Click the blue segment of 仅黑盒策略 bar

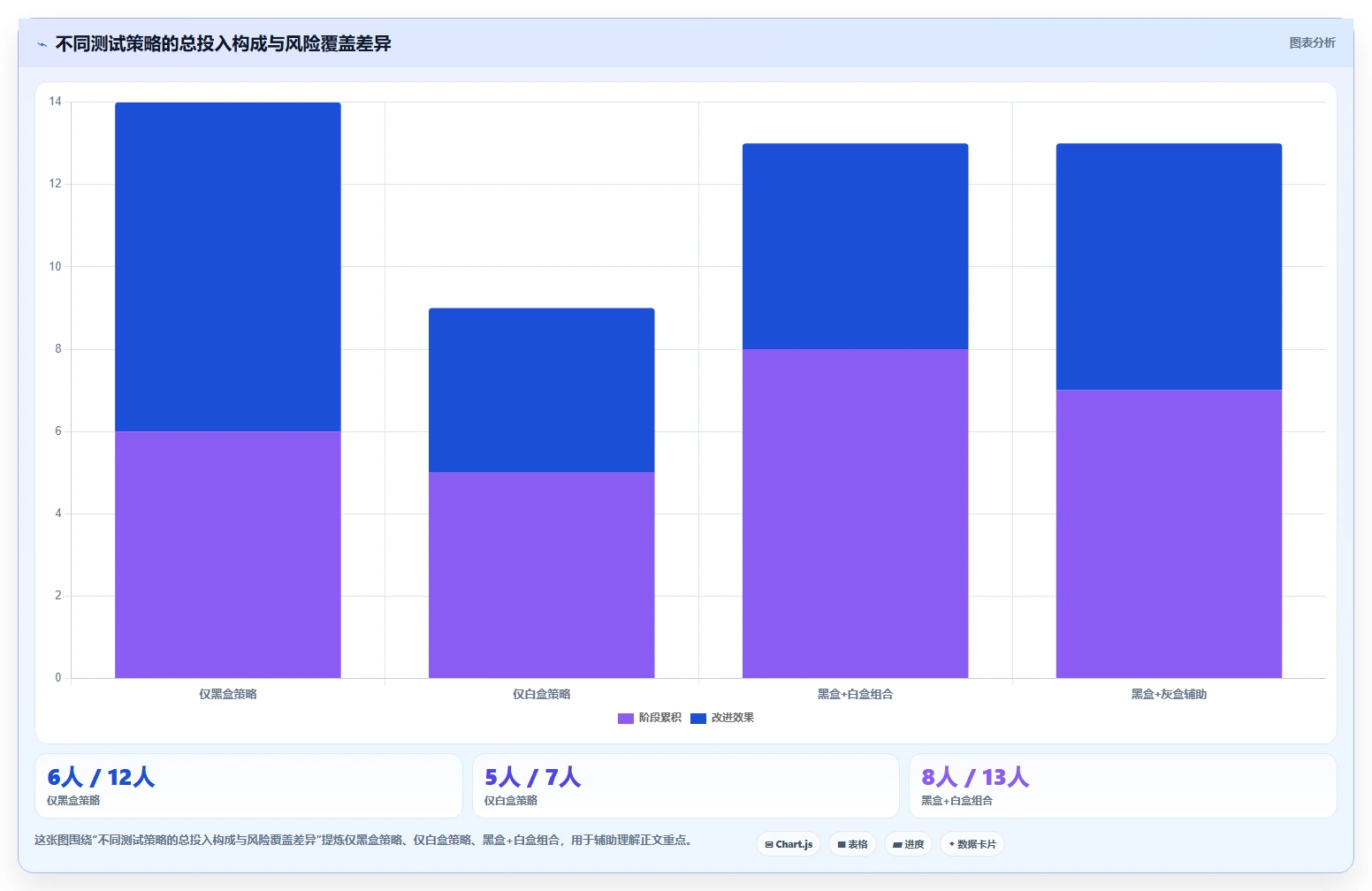(x=228, y=267)
